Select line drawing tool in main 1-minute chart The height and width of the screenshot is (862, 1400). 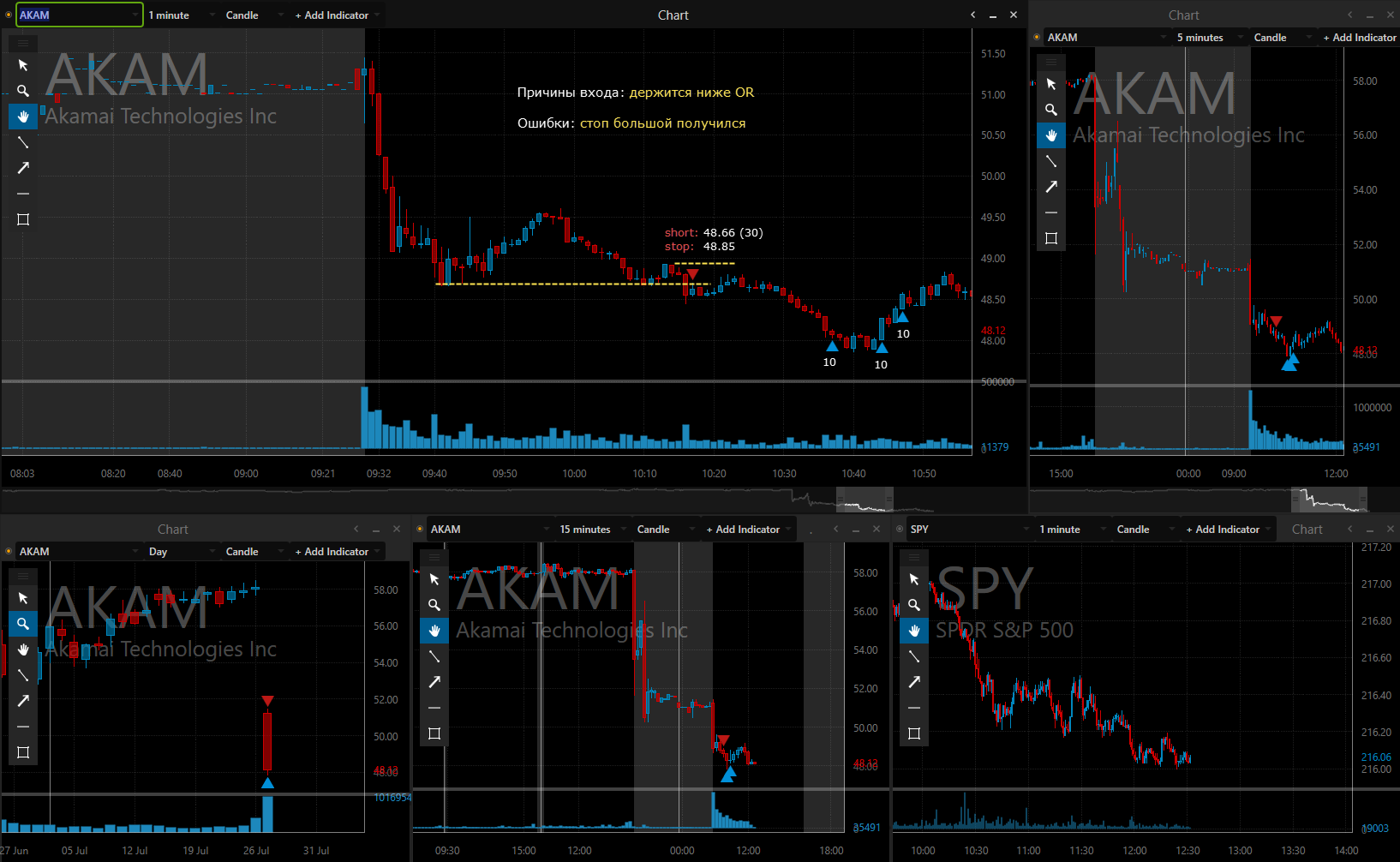23,142
